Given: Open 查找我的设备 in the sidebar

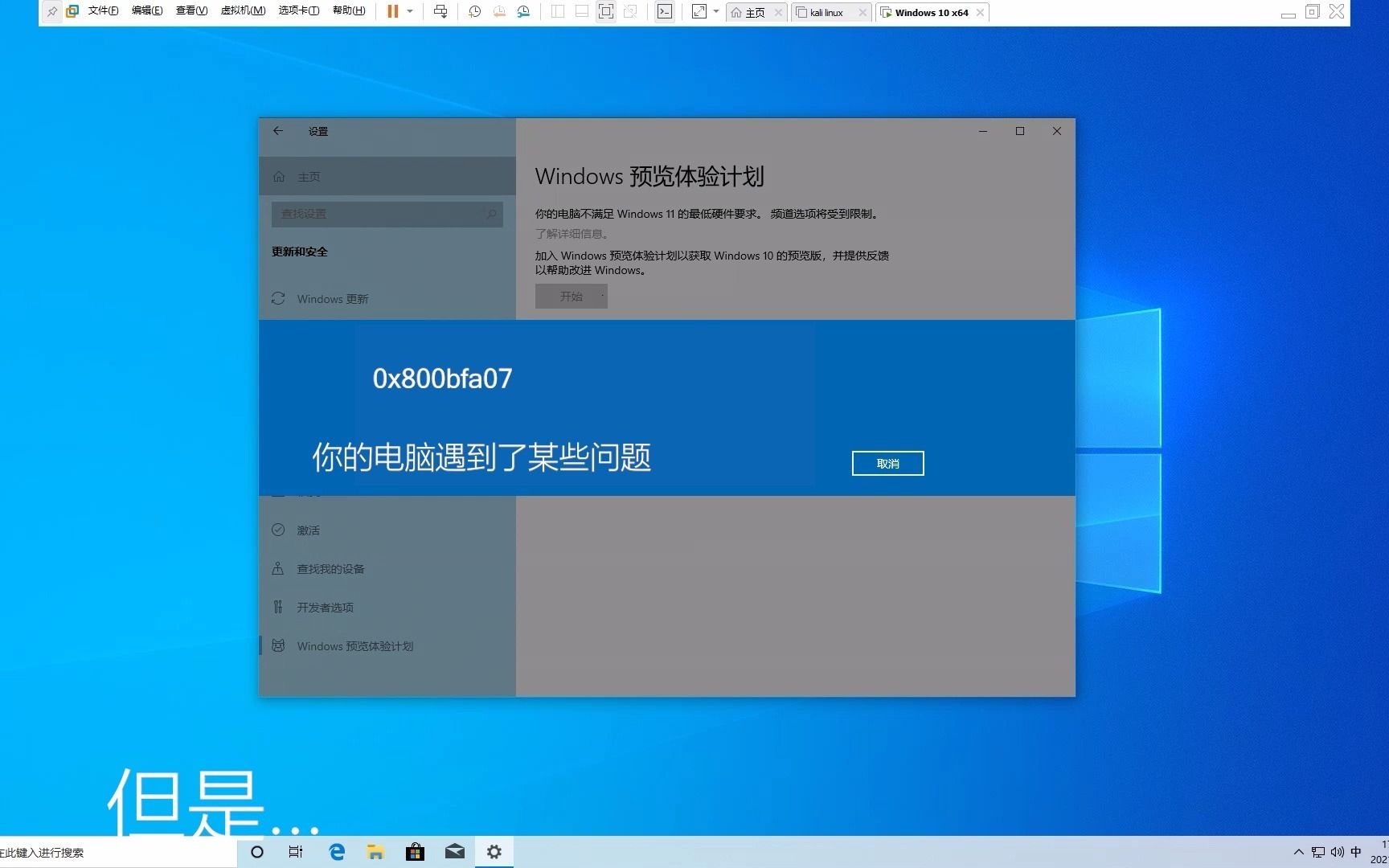Looking at the screenshot, I should click(387, 569).
